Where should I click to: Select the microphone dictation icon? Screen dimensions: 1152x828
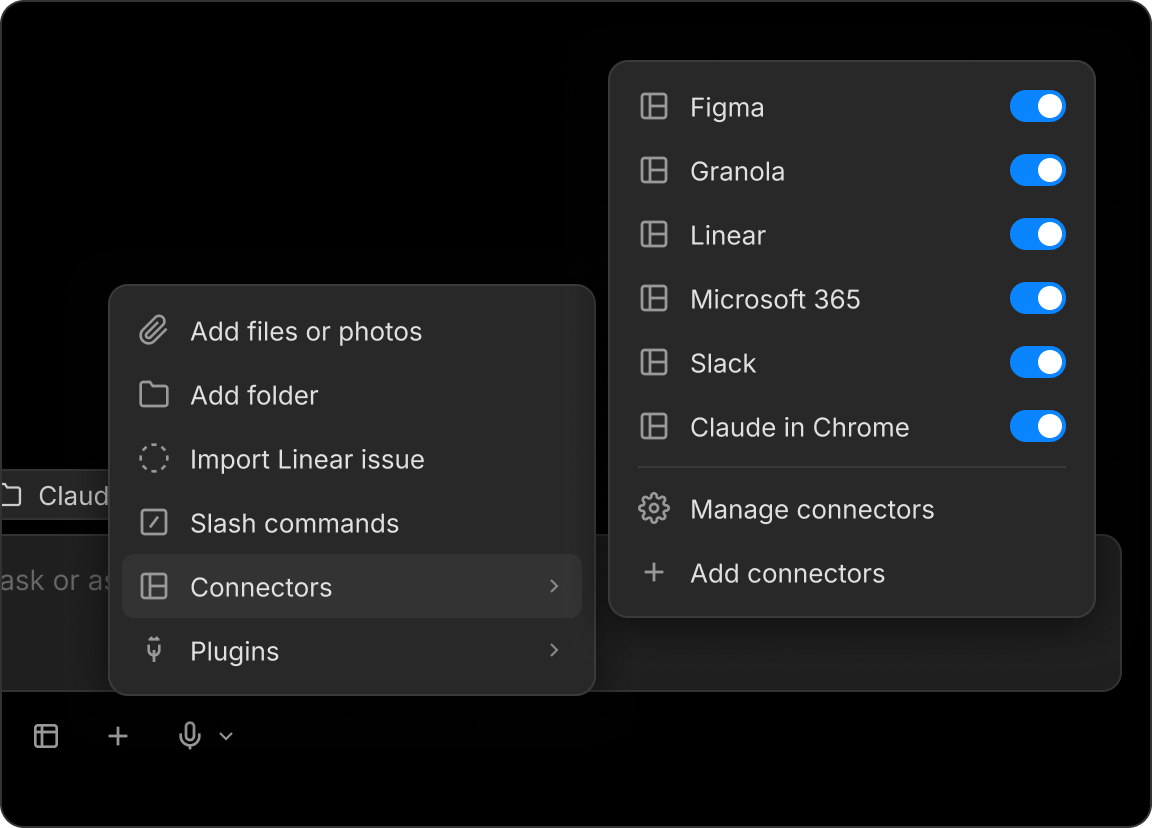point(190,736)
